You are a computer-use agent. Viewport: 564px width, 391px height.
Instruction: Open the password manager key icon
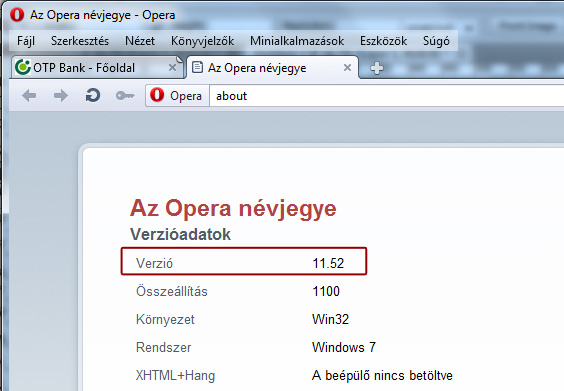click(x=125, y=96)
